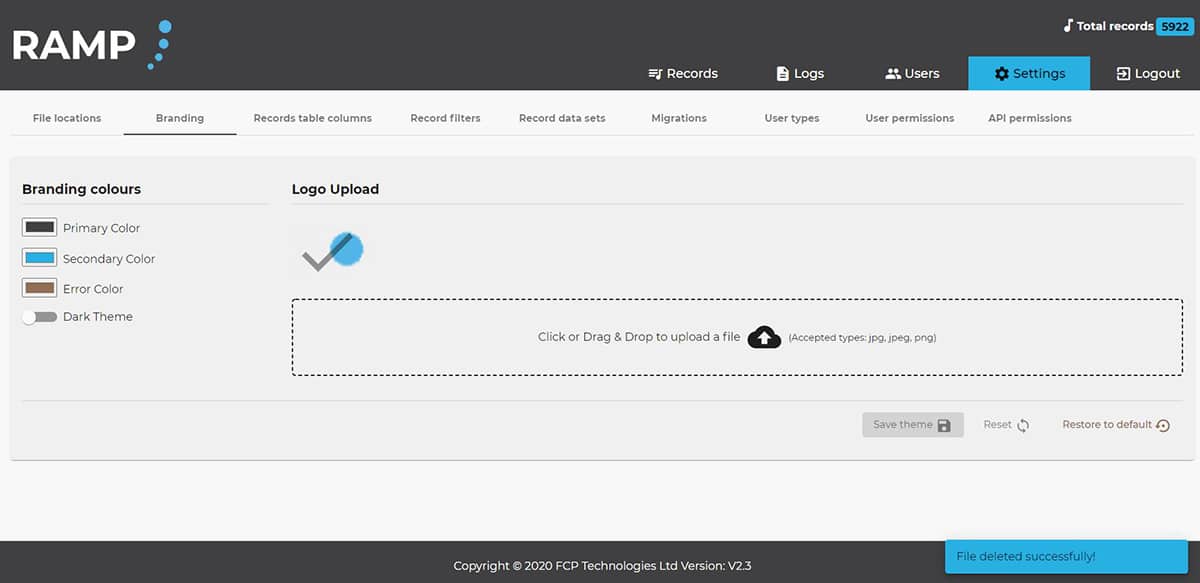This screenshot has height=583, width=1200.
Task: Switch to the File locations tab
Action: (x=67, y=118)
